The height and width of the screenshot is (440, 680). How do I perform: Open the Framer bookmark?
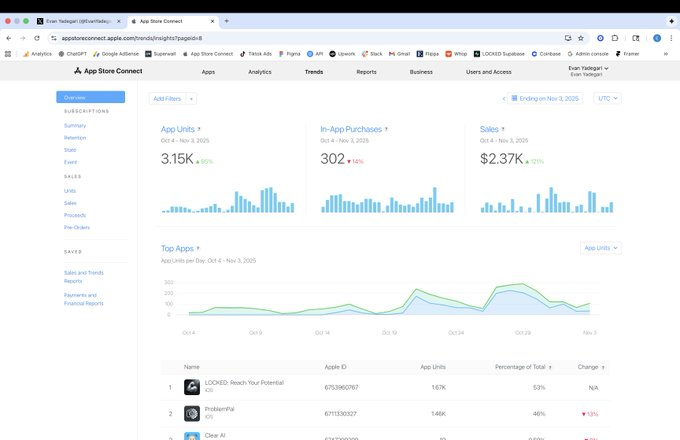point(627,54)
